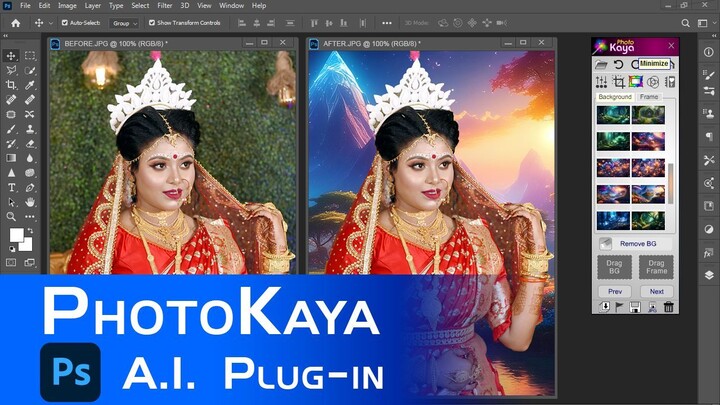
Task: Click the Prev button
Action: tap(615, 292)
